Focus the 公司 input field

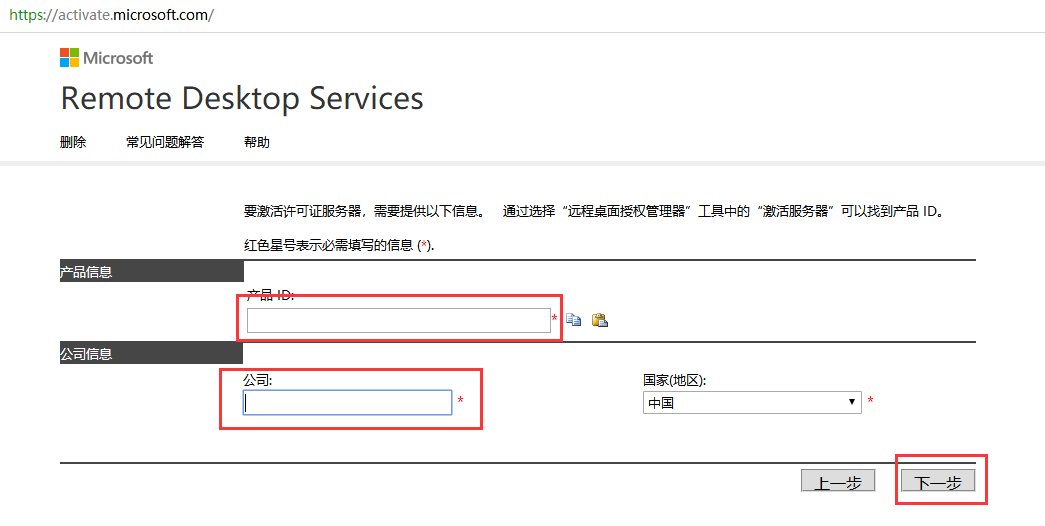coord(347,403)
